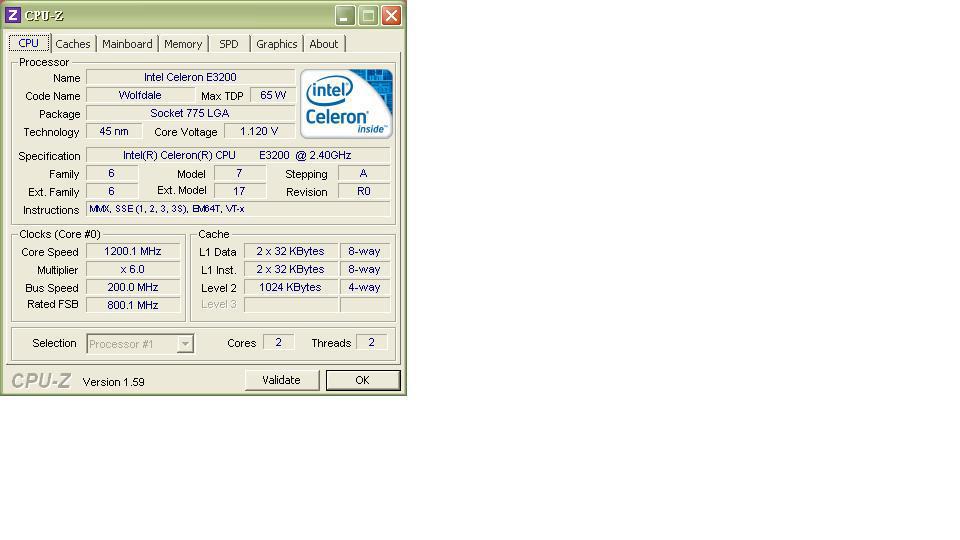Open the Mainboard tab
This screenshot has width=960, height=540.
click(x=127, y=44)
